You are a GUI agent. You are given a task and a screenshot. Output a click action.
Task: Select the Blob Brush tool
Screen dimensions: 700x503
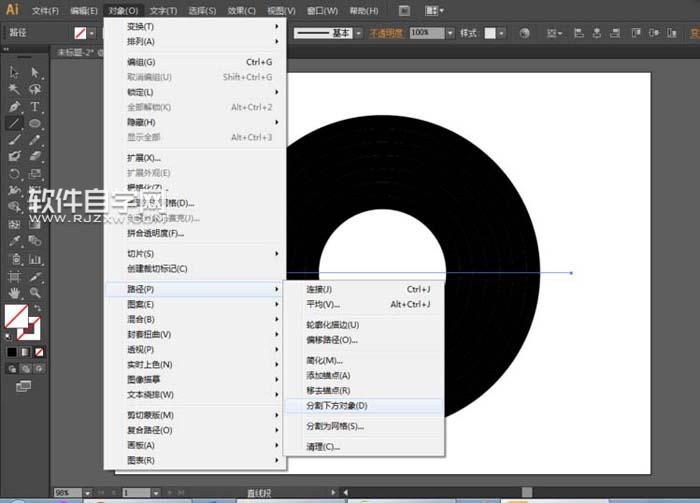click(x=14, y=156)
